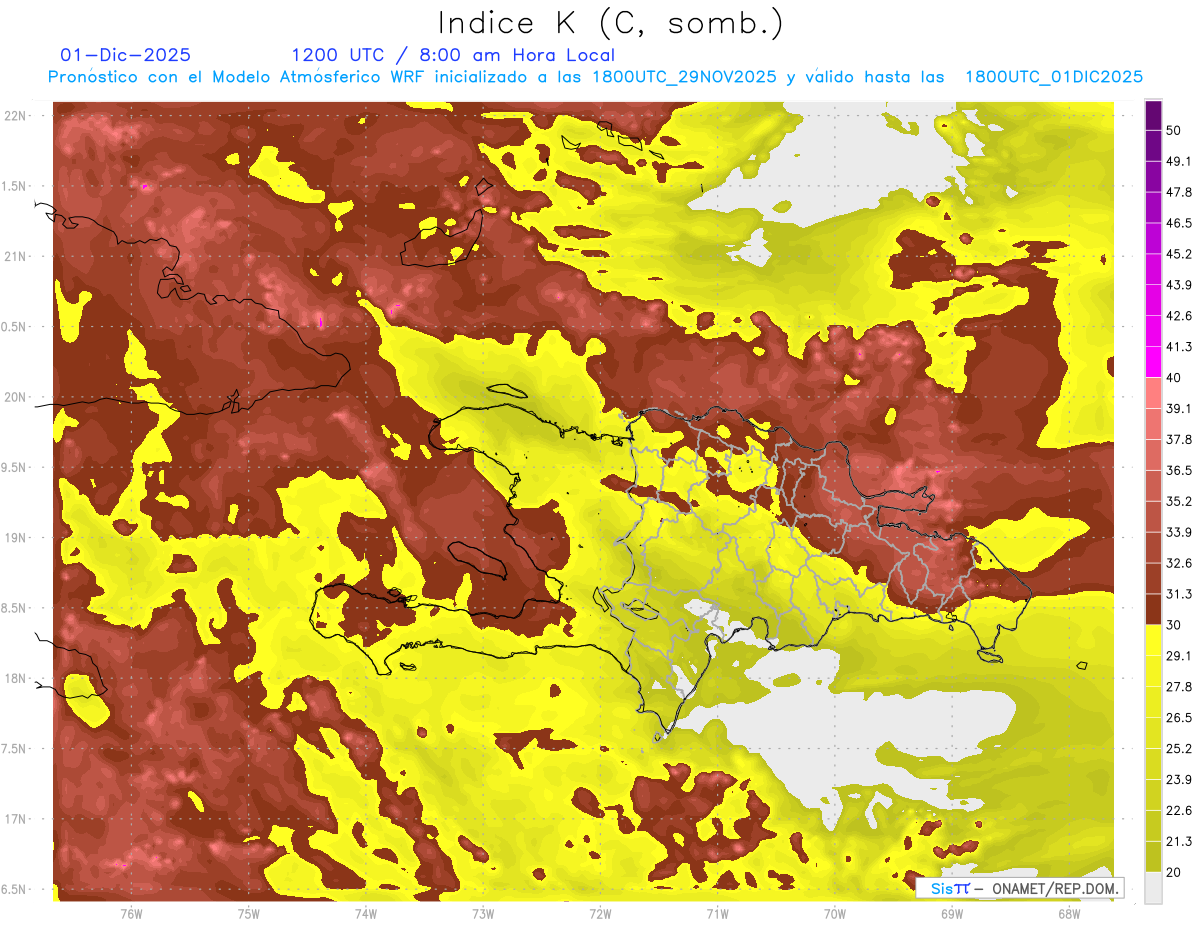Screen dimensions: 1200x927
Task: Click the 21N latitude axis label
Action: [15, 256]
